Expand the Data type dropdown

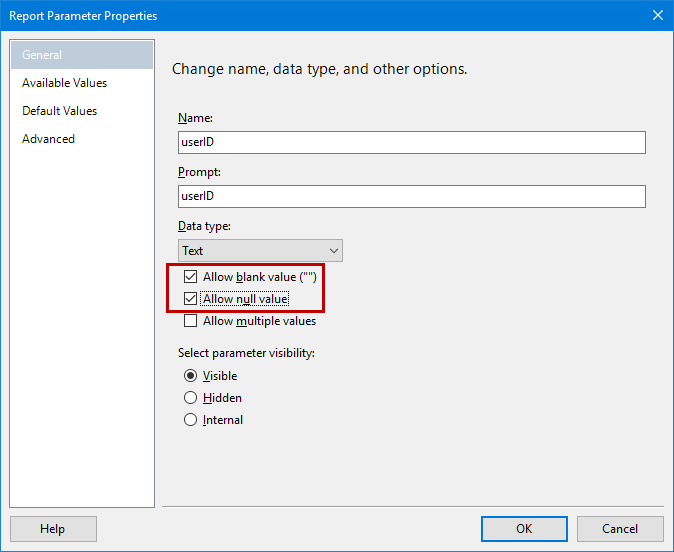(x=260, y=250)
